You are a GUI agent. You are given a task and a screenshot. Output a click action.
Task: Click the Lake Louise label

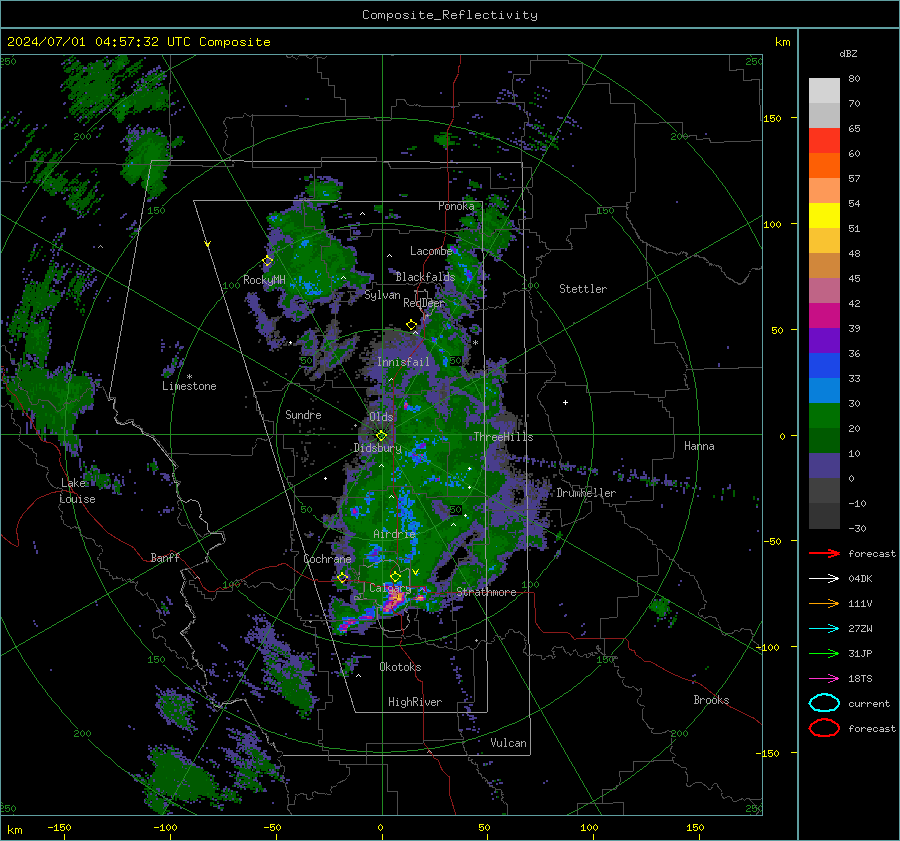[78, 491]
